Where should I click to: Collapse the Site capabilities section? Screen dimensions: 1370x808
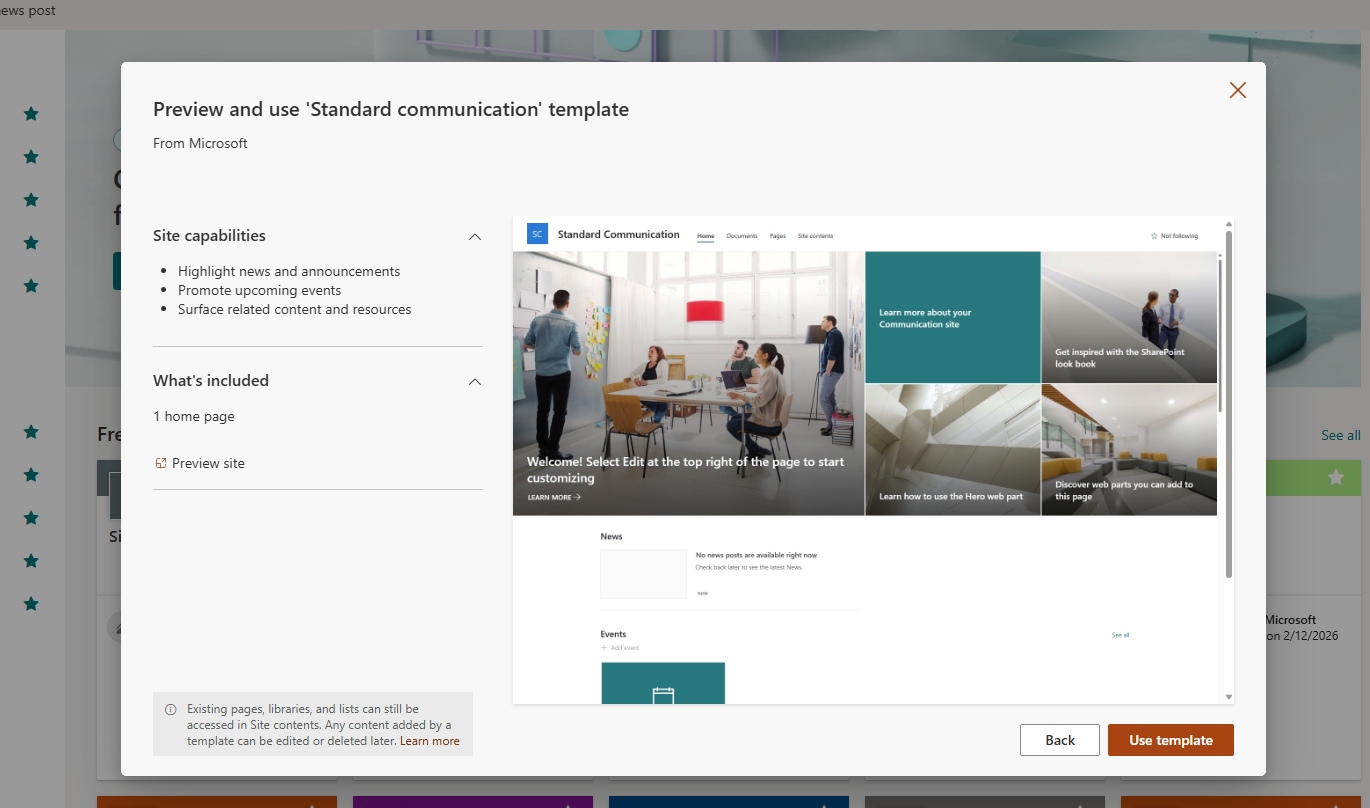(475, 237)
